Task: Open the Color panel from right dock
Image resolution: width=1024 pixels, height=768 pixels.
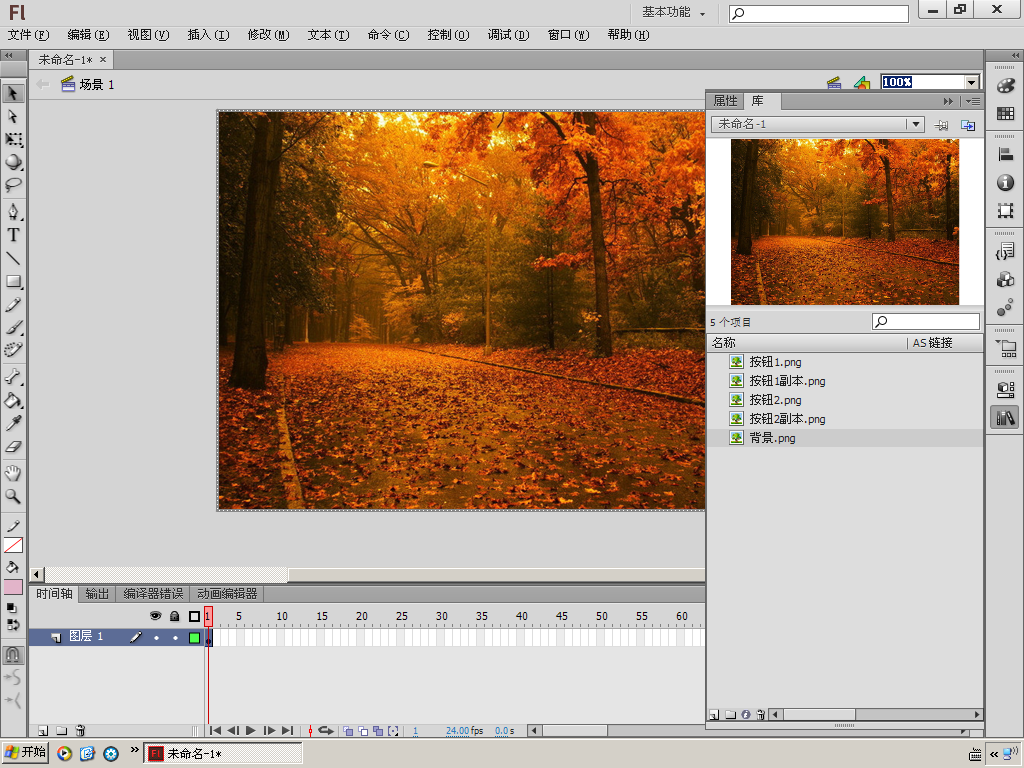Action: (1005, 86)
